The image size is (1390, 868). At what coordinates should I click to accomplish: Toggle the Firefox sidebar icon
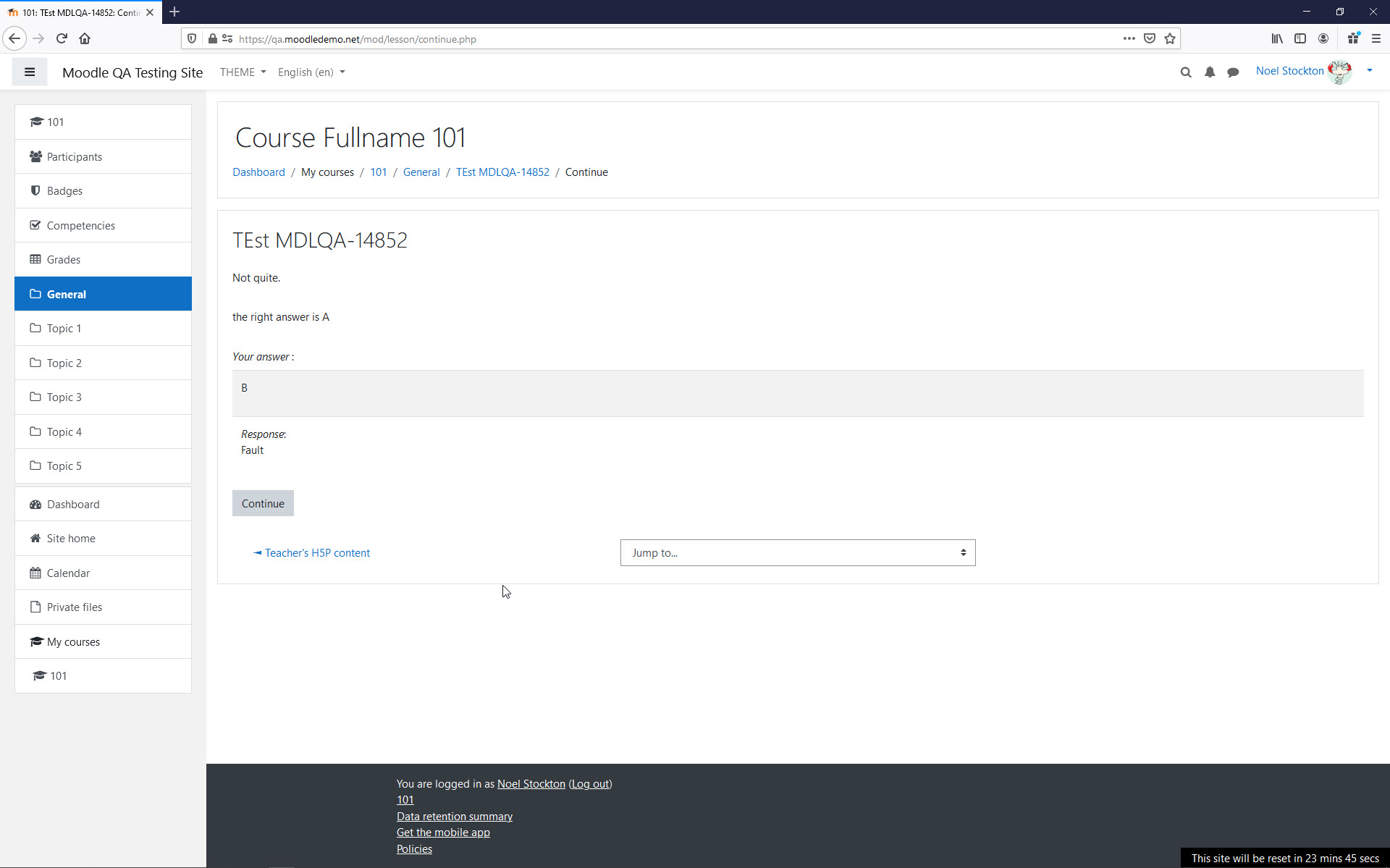(x=1300, y=38)
